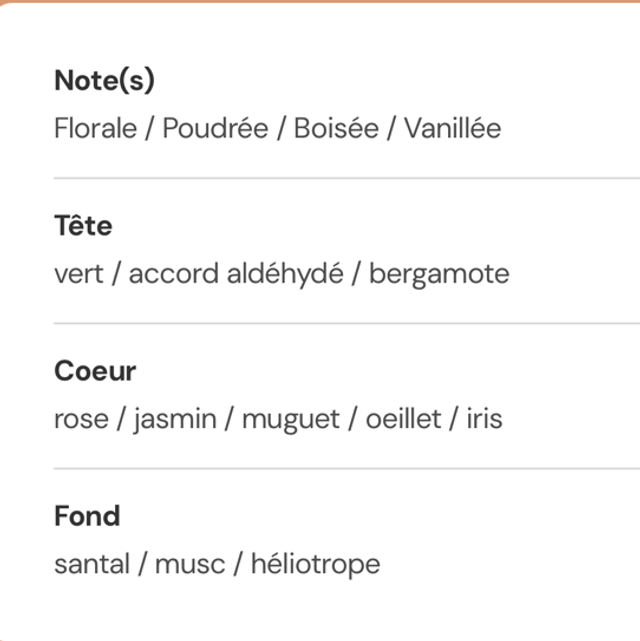The image size is (640, 641).
Task: Click the orange bar at the top
Action: (320, 2)
